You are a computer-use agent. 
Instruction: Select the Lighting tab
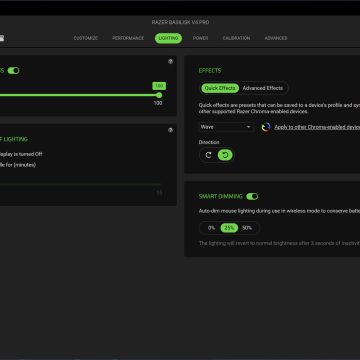tap(168, 38)
